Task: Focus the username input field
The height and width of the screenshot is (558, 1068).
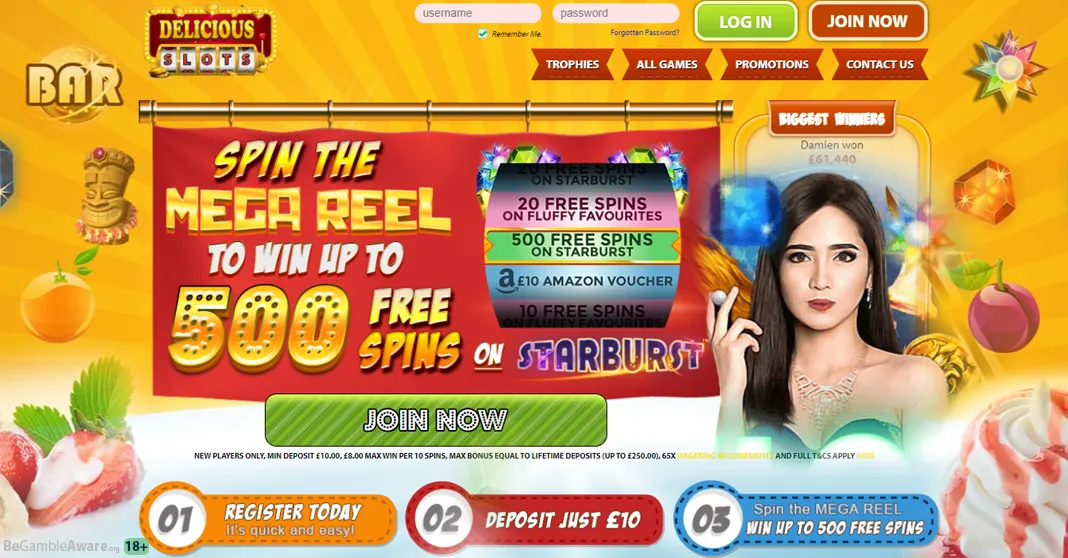Action: (x=478, y=13)
